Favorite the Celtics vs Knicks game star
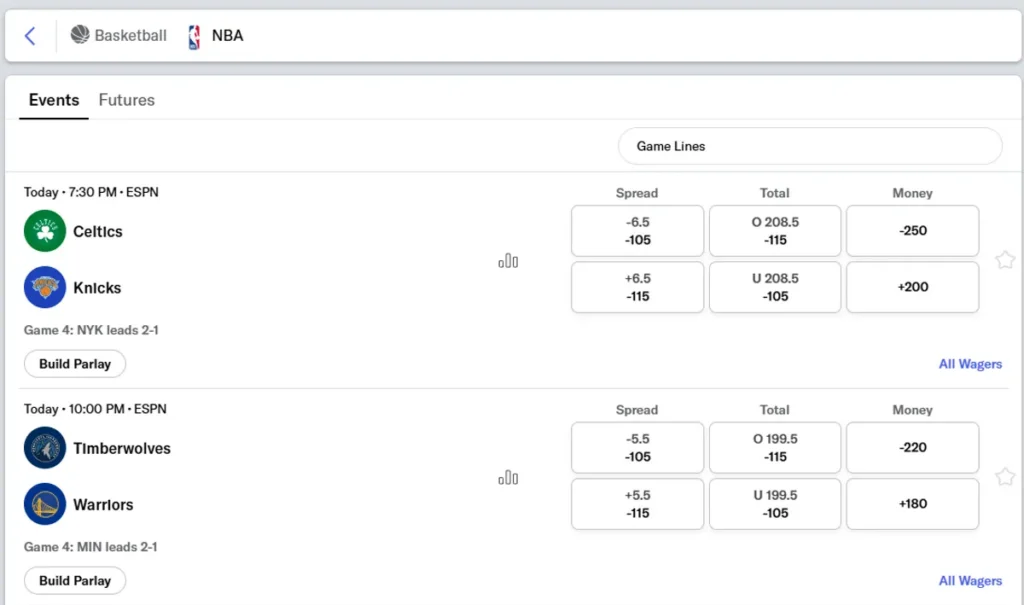The height and width of the screenshot is (605, 1024). point(1005,260)
